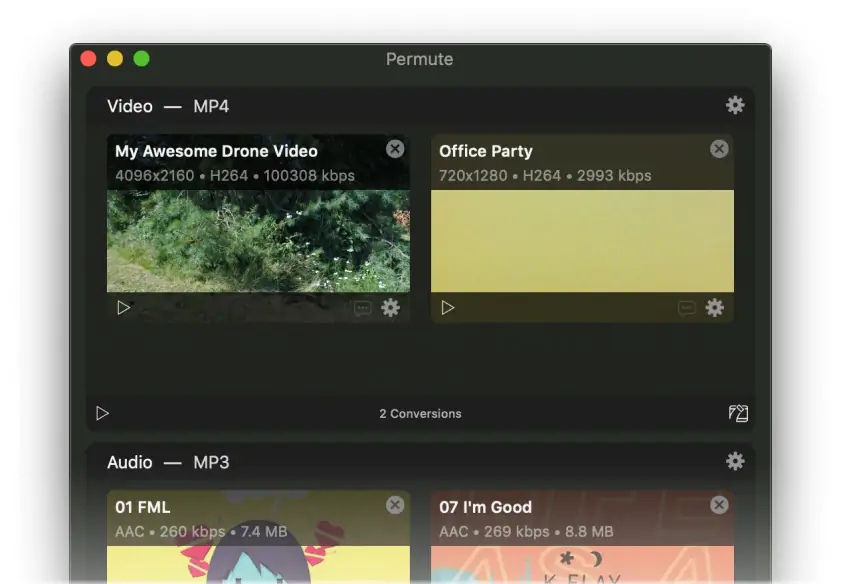Maximize the Permute window with green button
This screenshot has height=584, width=841.
click(x=142, y=58)
